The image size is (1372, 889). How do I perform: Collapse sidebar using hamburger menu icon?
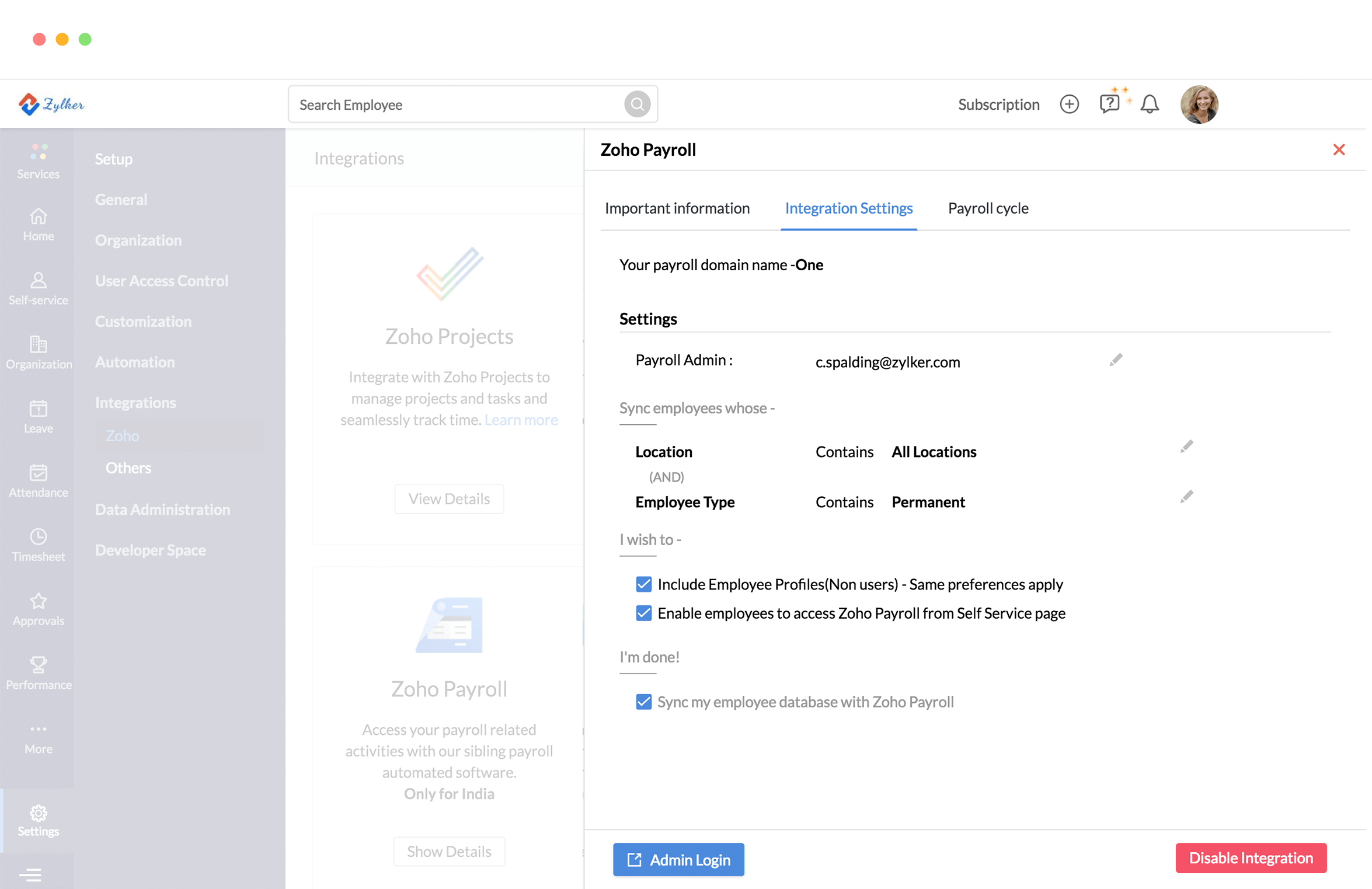point(30,874)
